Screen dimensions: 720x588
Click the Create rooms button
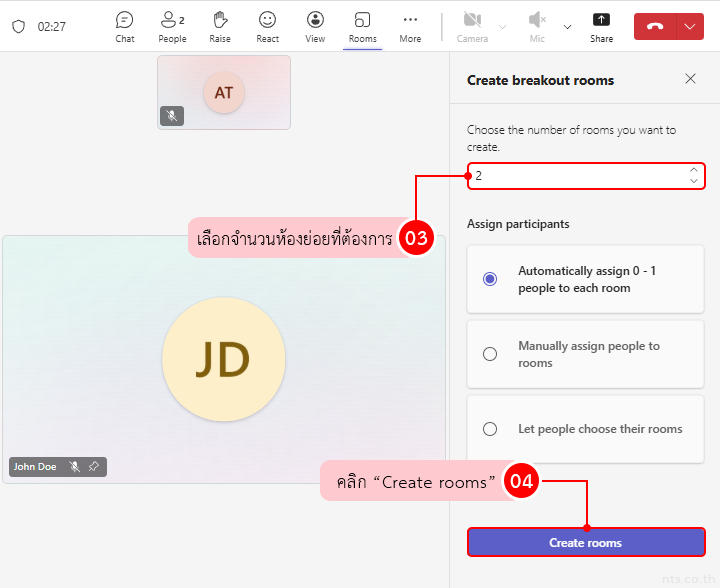point(585,542)
